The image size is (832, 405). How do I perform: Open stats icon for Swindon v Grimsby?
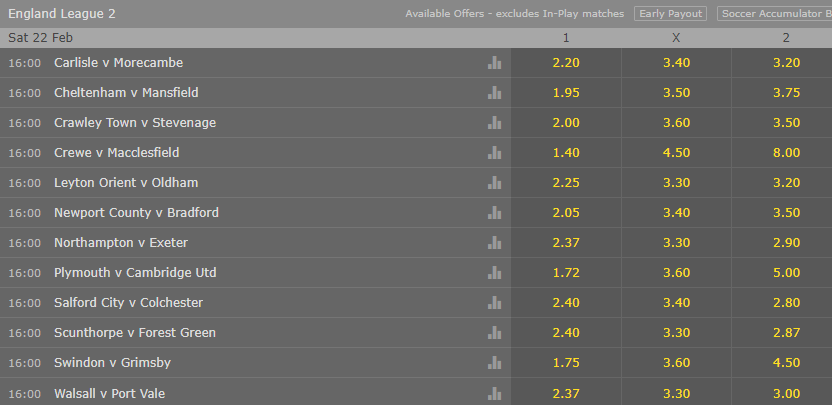(494, 363)
